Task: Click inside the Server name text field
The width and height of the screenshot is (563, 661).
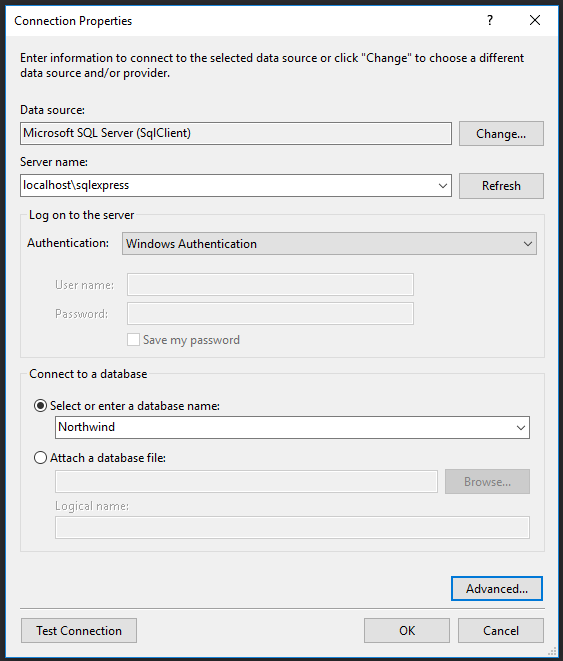Action: pyautogui.click(x=228, y=185)
